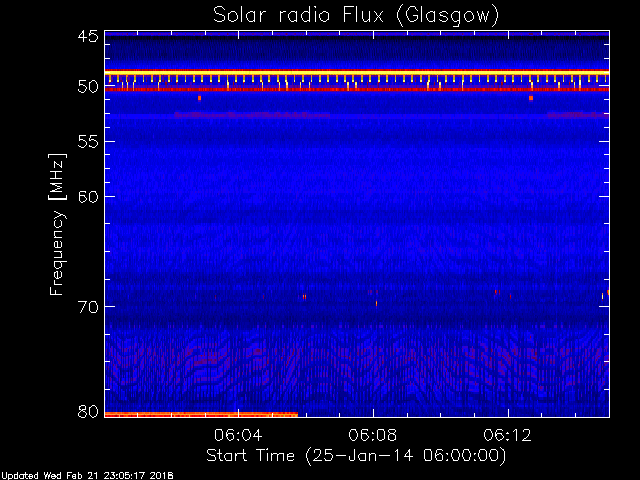640x480 pixels.
Task: Click the orange square marker right below 50 MHz
Action: (x=531, y=98)
